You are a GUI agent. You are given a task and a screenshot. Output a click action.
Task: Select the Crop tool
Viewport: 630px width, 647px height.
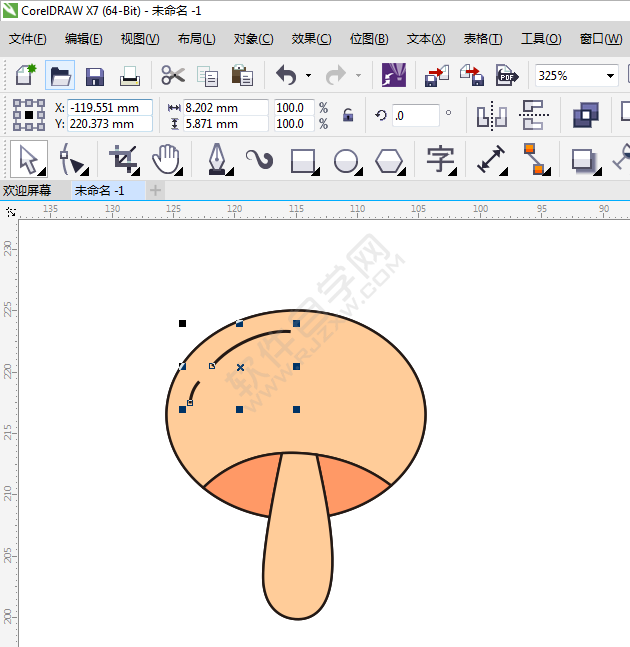(x=124, y=159)
